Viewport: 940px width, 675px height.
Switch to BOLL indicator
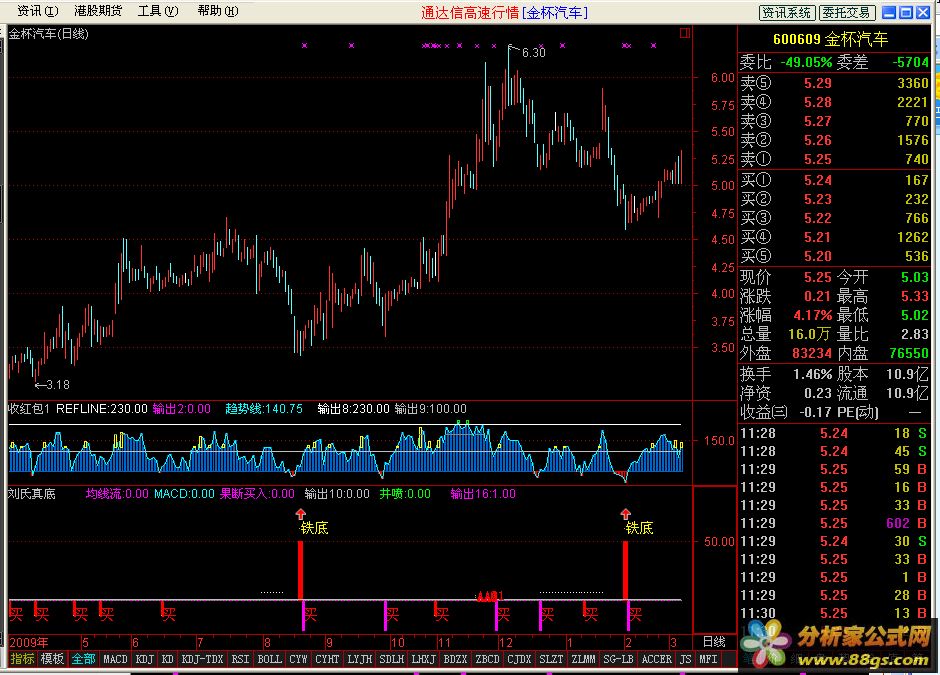(269, 659)
